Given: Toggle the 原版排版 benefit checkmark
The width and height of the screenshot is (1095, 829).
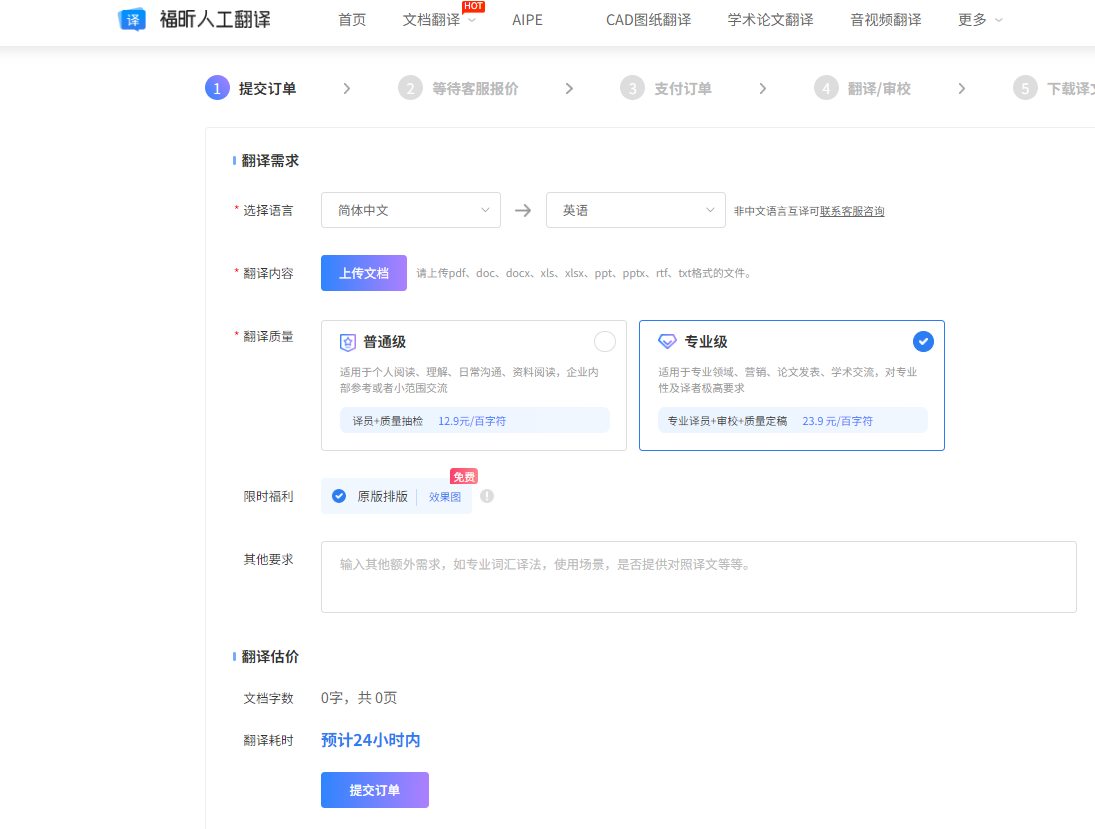Looking at the screenshot, I should pos(337,495).
